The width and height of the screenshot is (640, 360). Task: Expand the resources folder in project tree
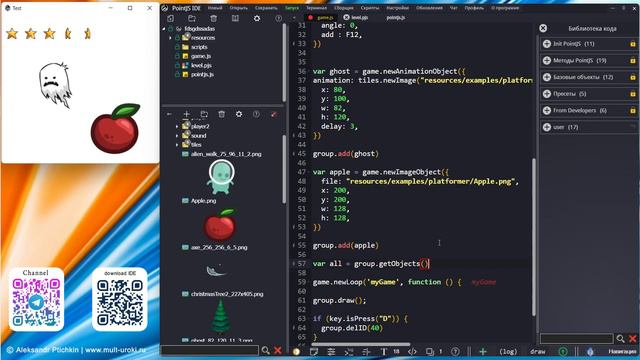coord(170,38)
